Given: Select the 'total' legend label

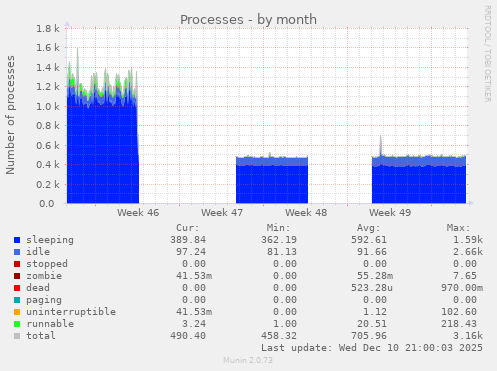Looking at the screenshot, I should pyautogui.click(x=41, y=336).
